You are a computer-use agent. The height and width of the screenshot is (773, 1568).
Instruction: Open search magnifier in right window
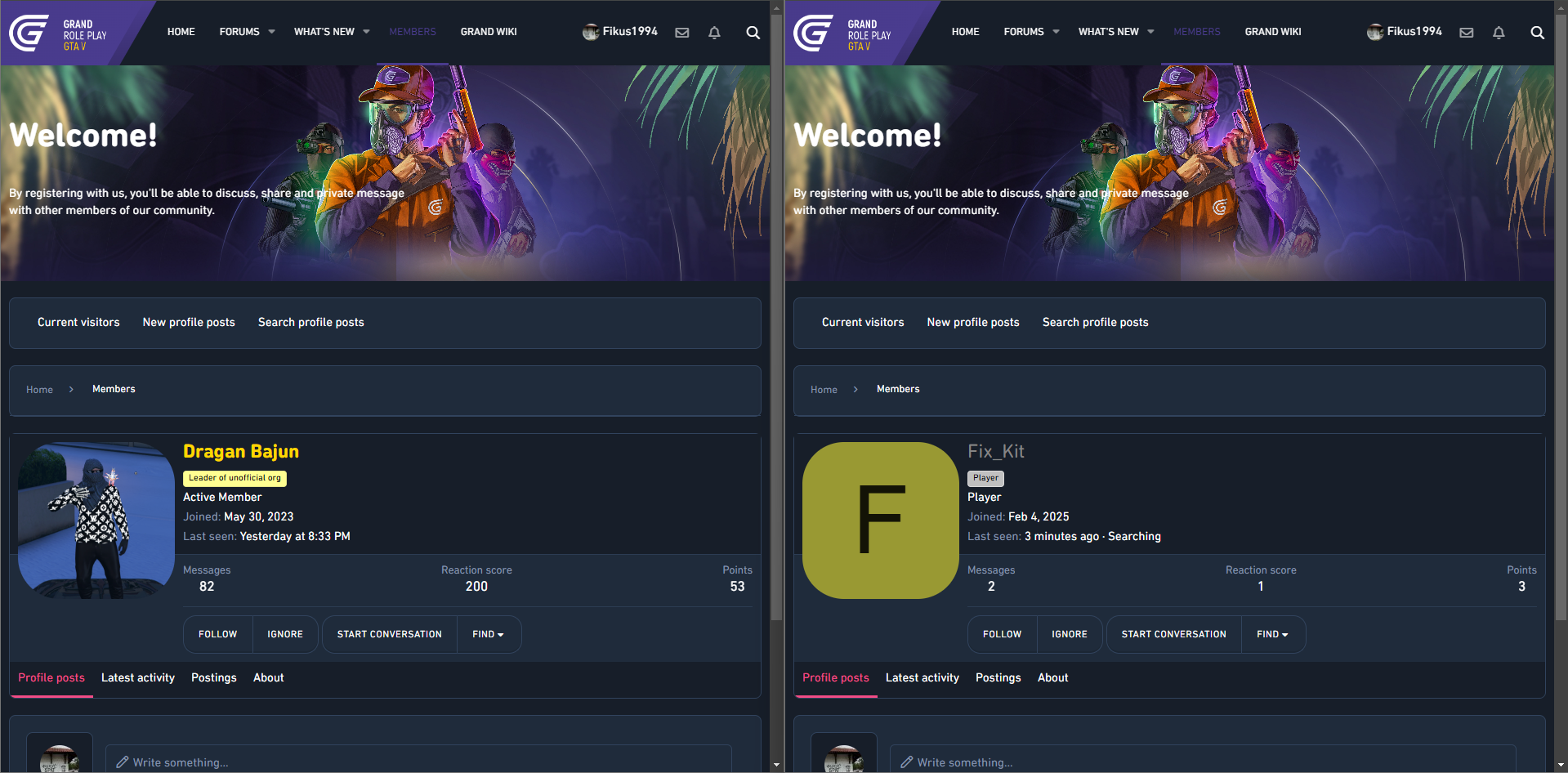pos(1538,33)
